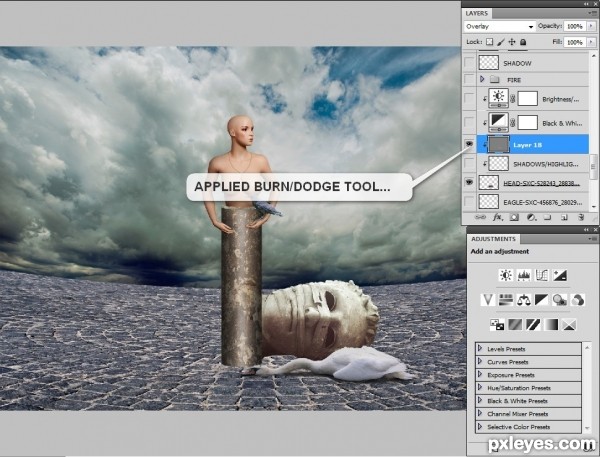Show the Brightness/Contrast adjustment layer
This screenshot has height=457, width=600.
pos(469,99)
